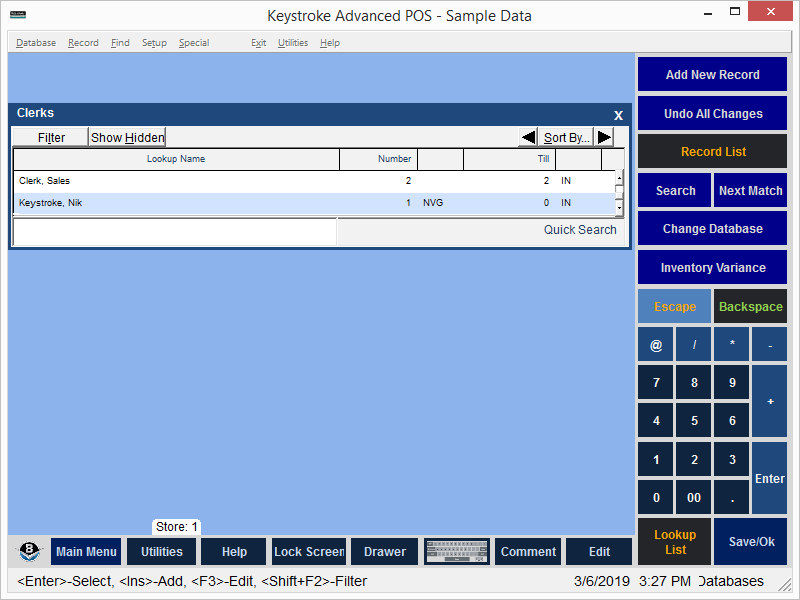Click the on-screen keyboard icon
Image resolution: width=800 pixels, height=600 pixels.
coord(456,552)
